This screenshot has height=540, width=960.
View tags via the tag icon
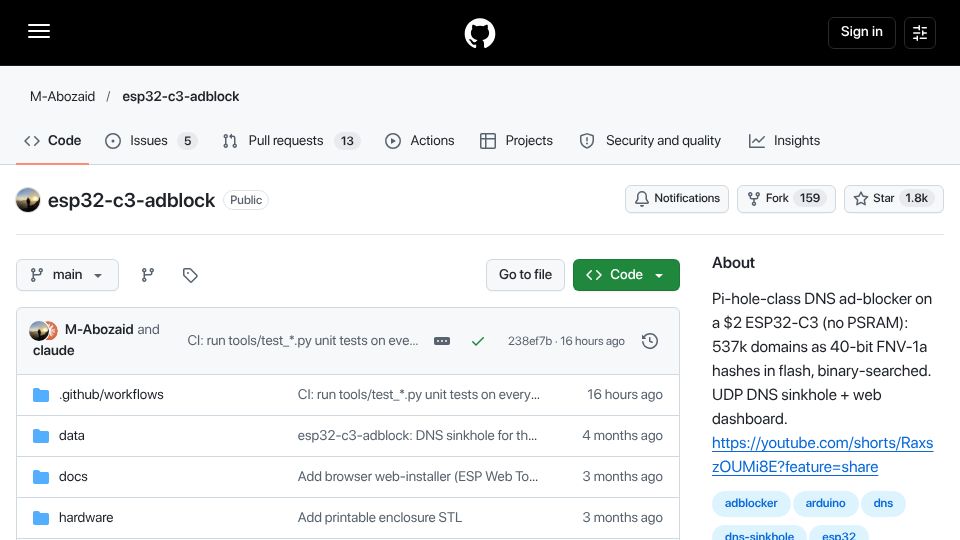[190, 275]
